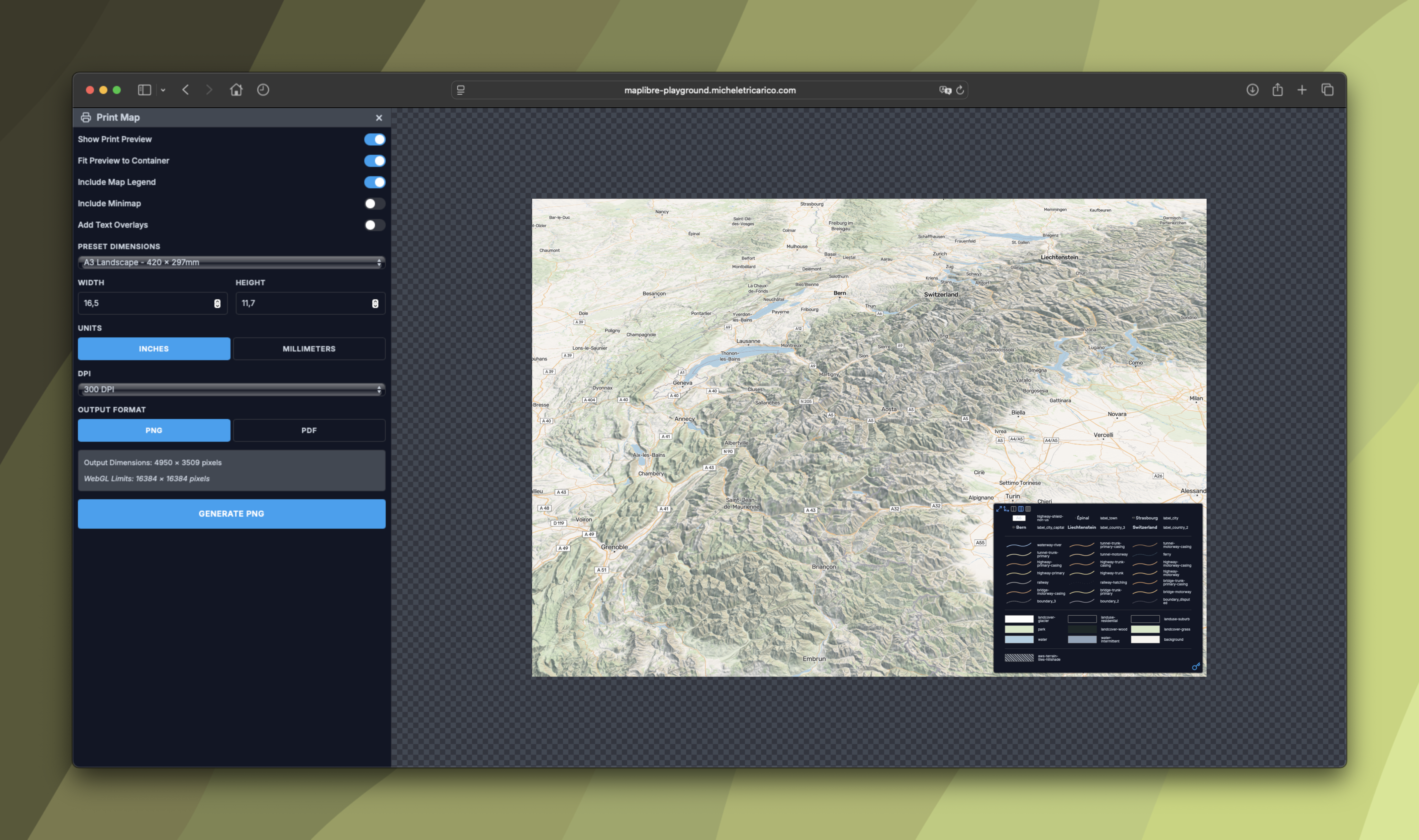Image resolution: width=1419 pixels, height=840 pixels.
Task: Open the Preset Dimensions dropdown
Action: click(x=231, y=262)
